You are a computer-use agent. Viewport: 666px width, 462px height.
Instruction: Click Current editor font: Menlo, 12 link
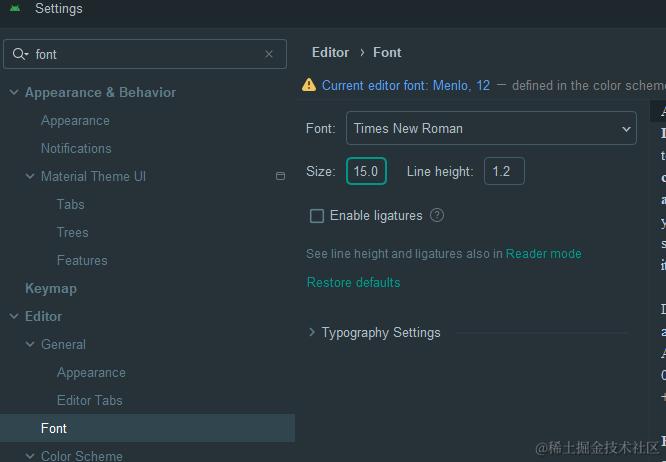click(x=406, y=85)
